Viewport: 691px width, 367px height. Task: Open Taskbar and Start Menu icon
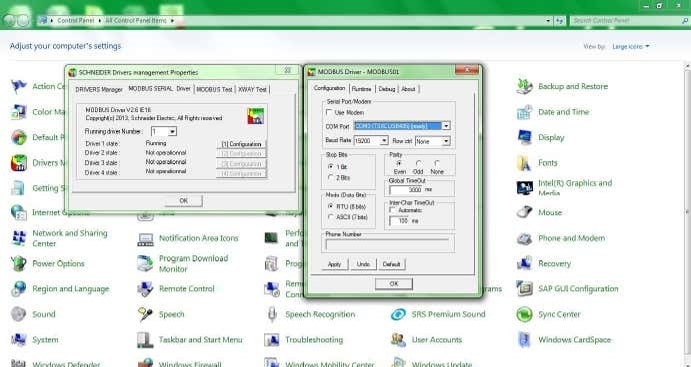click(145, 340)
